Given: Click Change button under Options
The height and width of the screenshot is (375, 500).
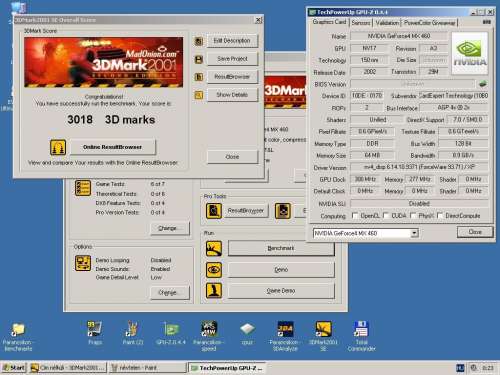Looking at the screenshot, I should coord(170,293).
